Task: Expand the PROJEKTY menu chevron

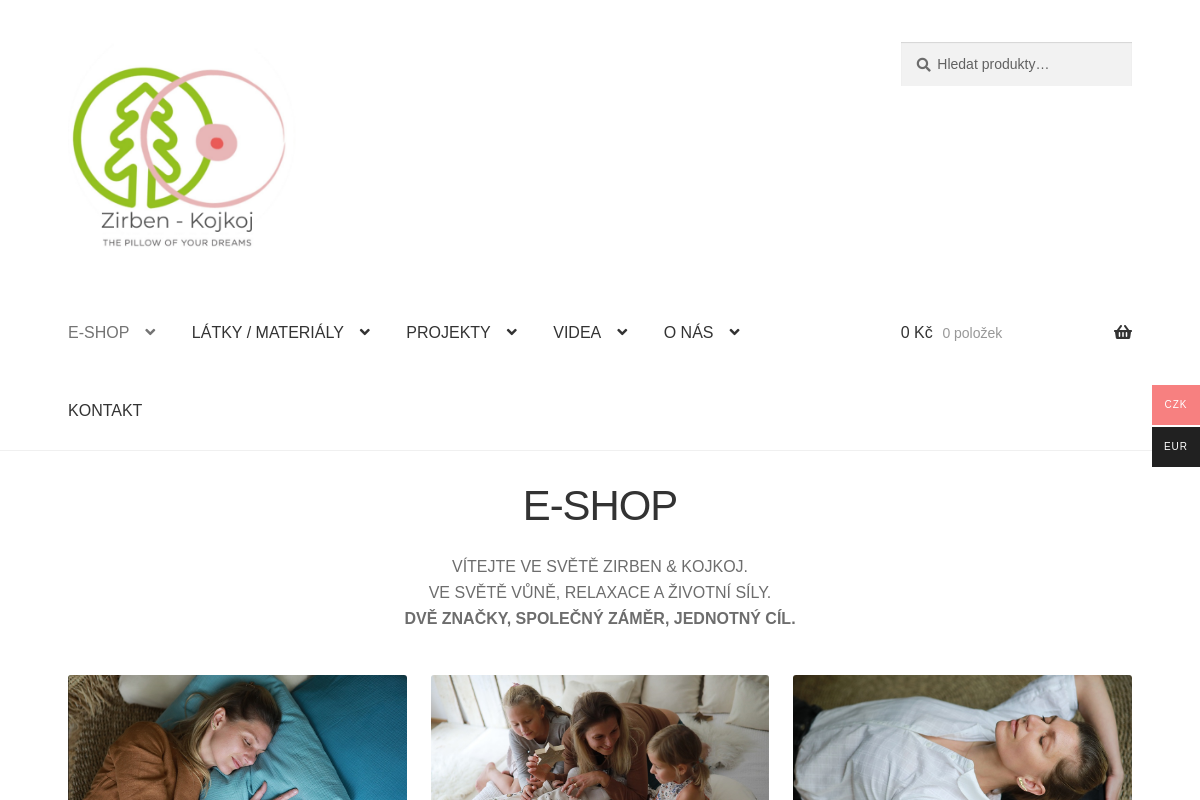Action: (511, 333)
